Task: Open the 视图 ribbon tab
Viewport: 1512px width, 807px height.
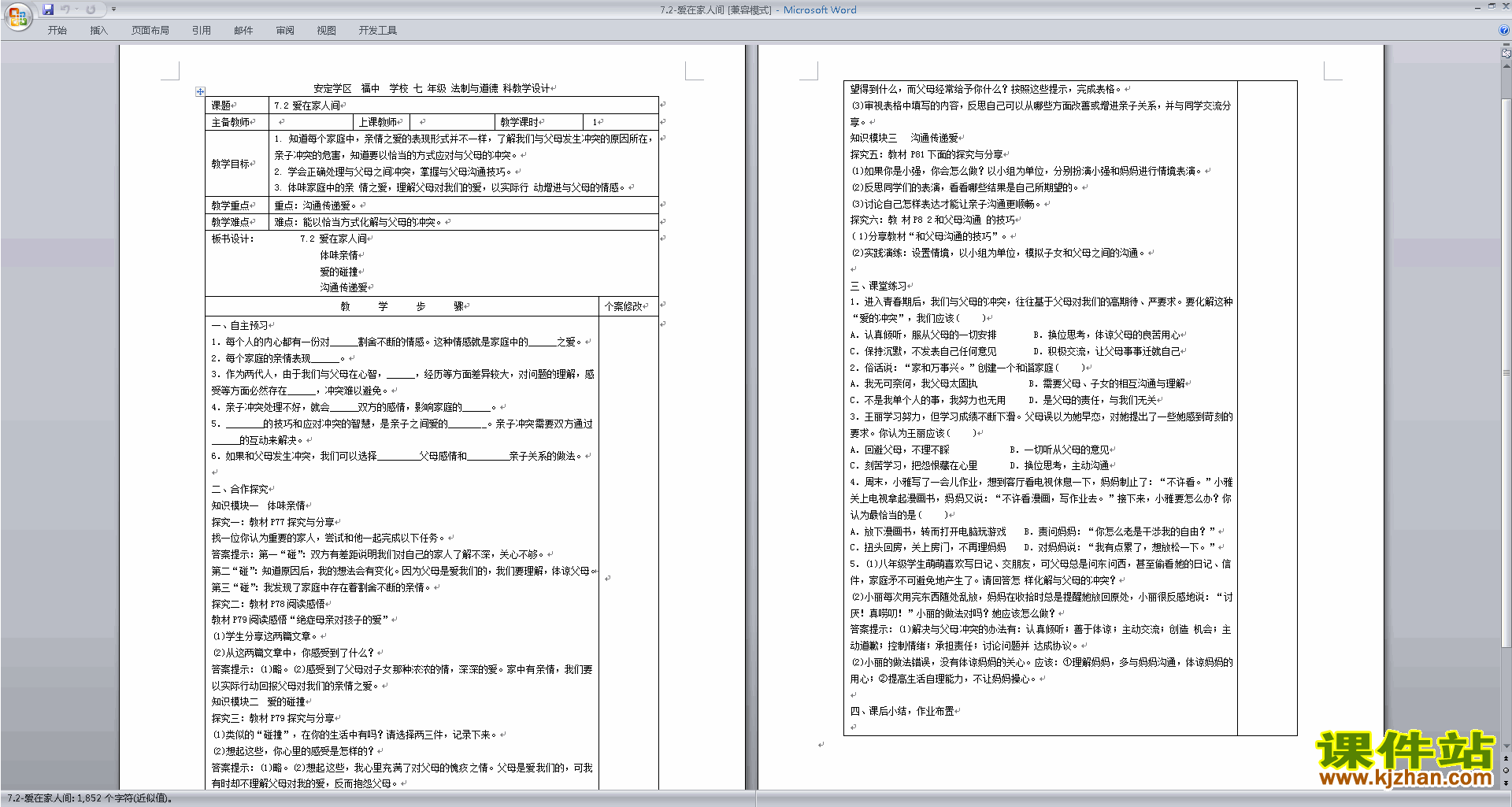Action: [327, 30]
